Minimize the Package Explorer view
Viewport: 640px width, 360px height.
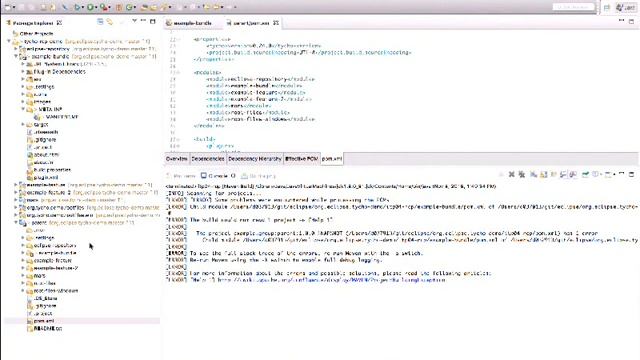coord(143,21)
